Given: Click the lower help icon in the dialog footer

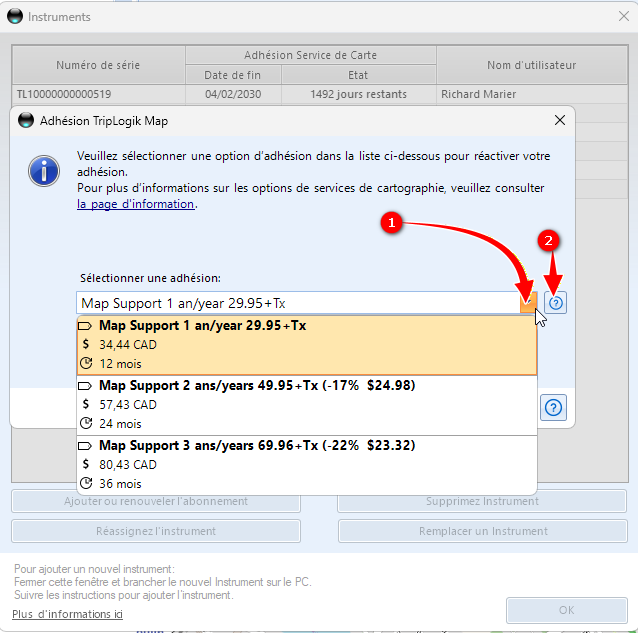Looking at the screenshot, I should click(x=553, y=407).
